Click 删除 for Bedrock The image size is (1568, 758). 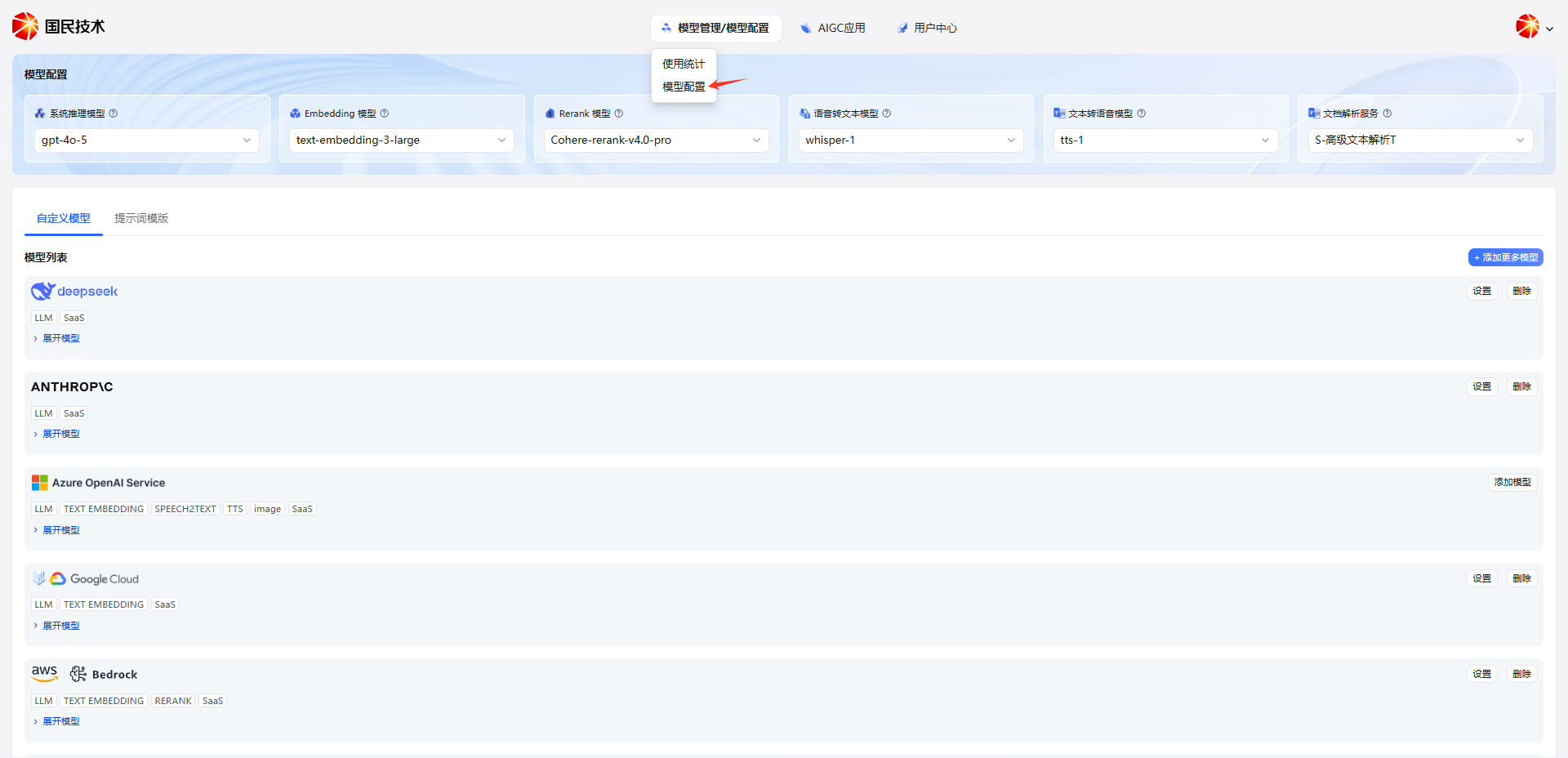click(x=1522, y=674)
